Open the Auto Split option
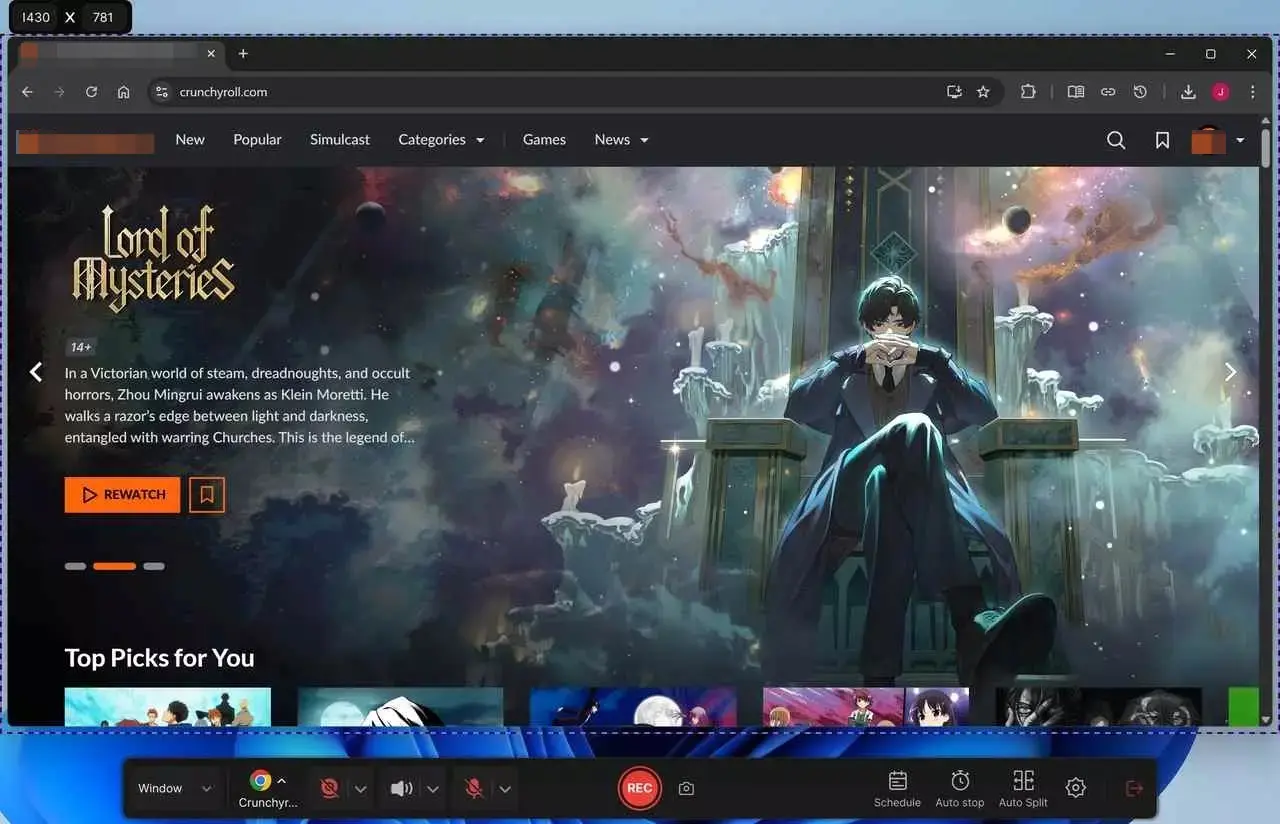The image size is (1280, 824). tap(1023, 789)
